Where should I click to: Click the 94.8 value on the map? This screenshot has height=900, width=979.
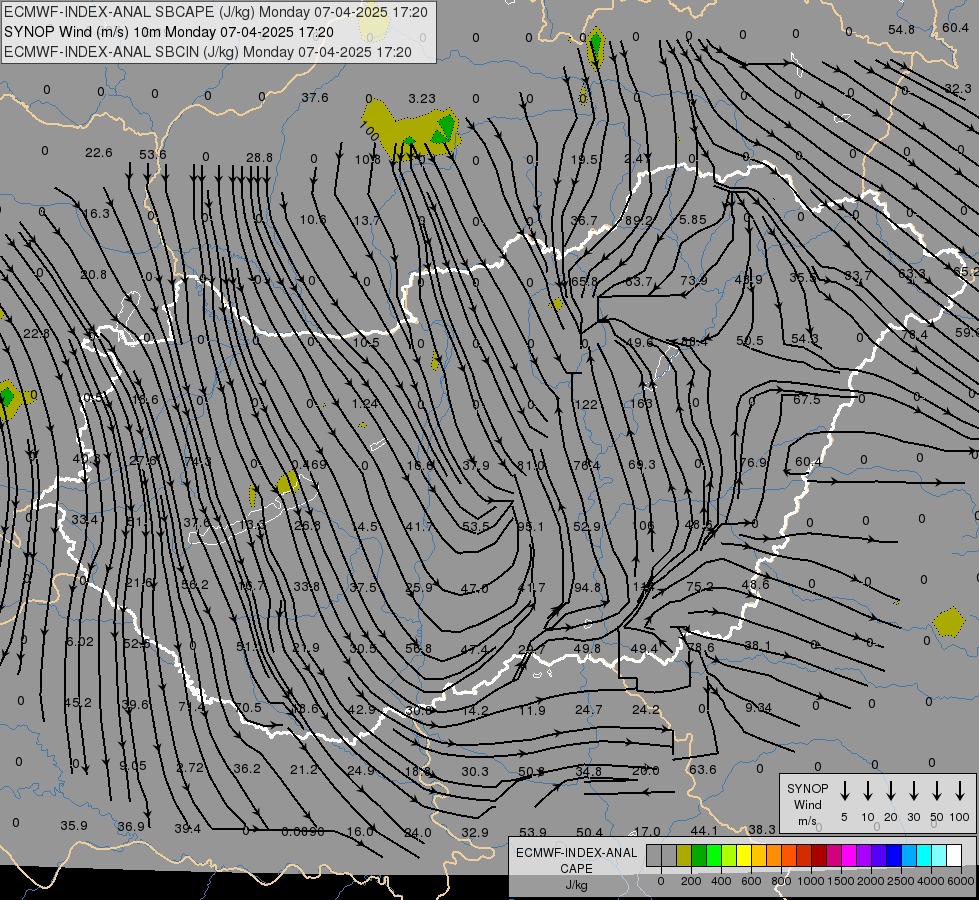pyautogui.click(x=587, y=587)
